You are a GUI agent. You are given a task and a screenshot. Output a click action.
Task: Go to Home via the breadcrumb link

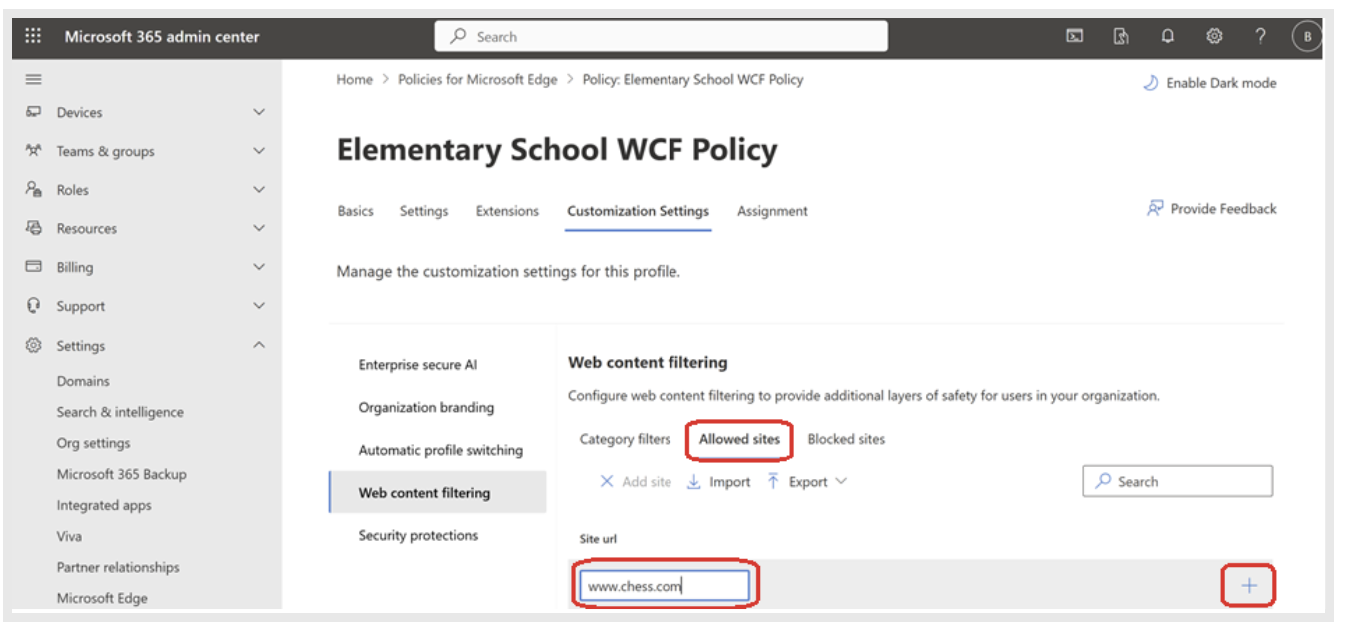point(354,79)
